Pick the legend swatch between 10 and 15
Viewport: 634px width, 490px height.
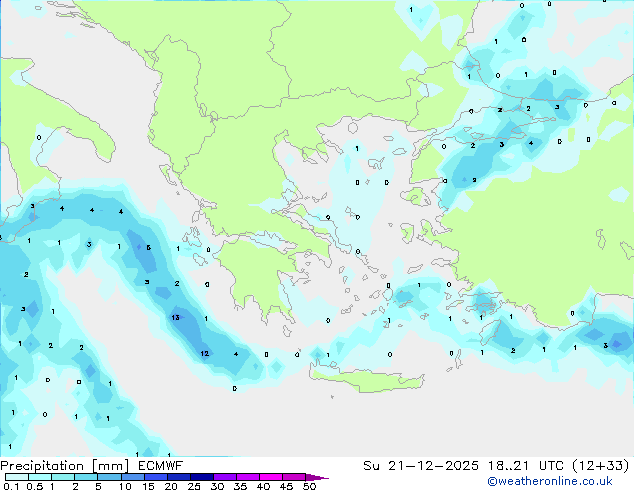pyautogui.click(x=132, y=477)
